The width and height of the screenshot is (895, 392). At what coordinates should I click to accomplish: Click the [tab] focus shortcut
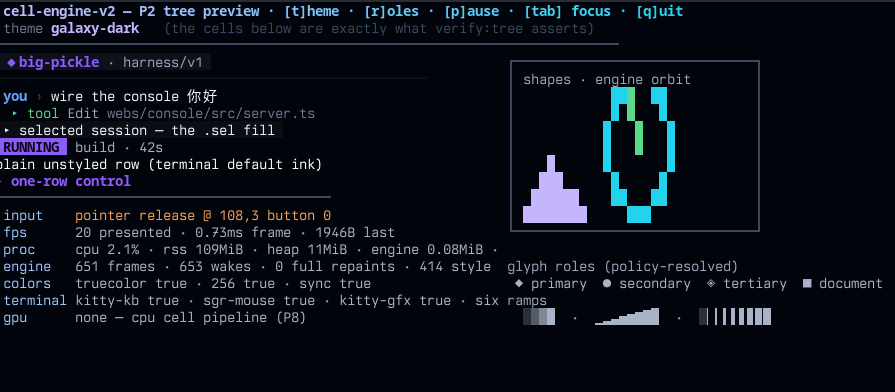coord(567,11)
